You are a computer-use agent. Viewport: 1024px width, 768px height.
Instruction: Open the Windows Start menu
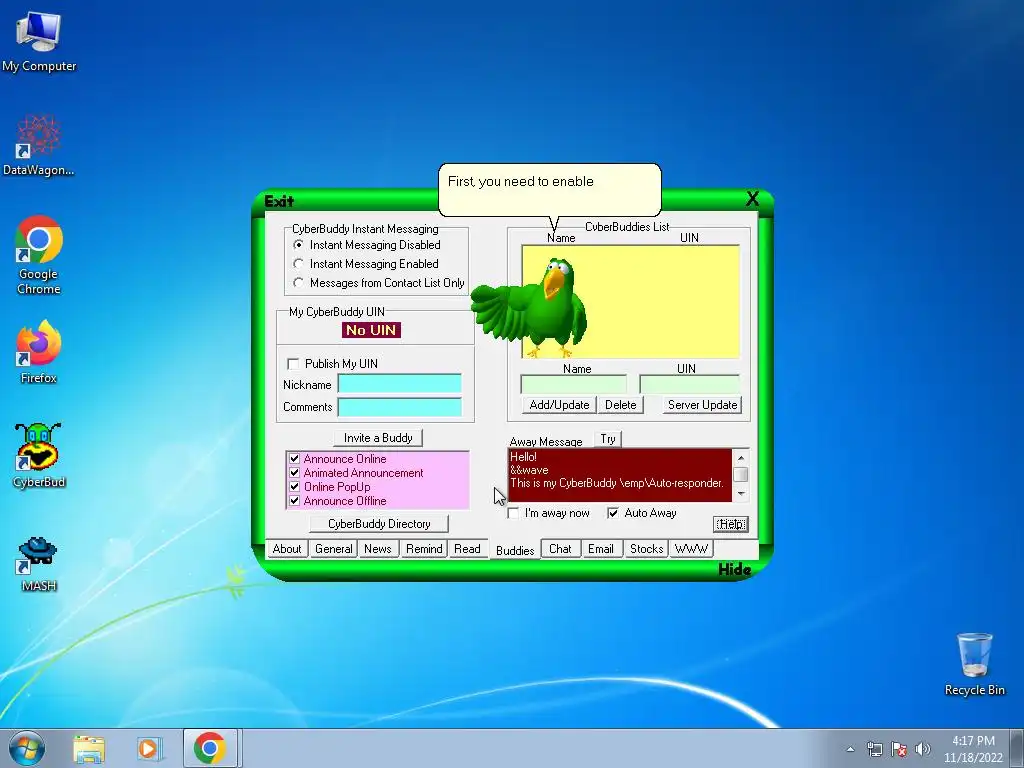27,748
